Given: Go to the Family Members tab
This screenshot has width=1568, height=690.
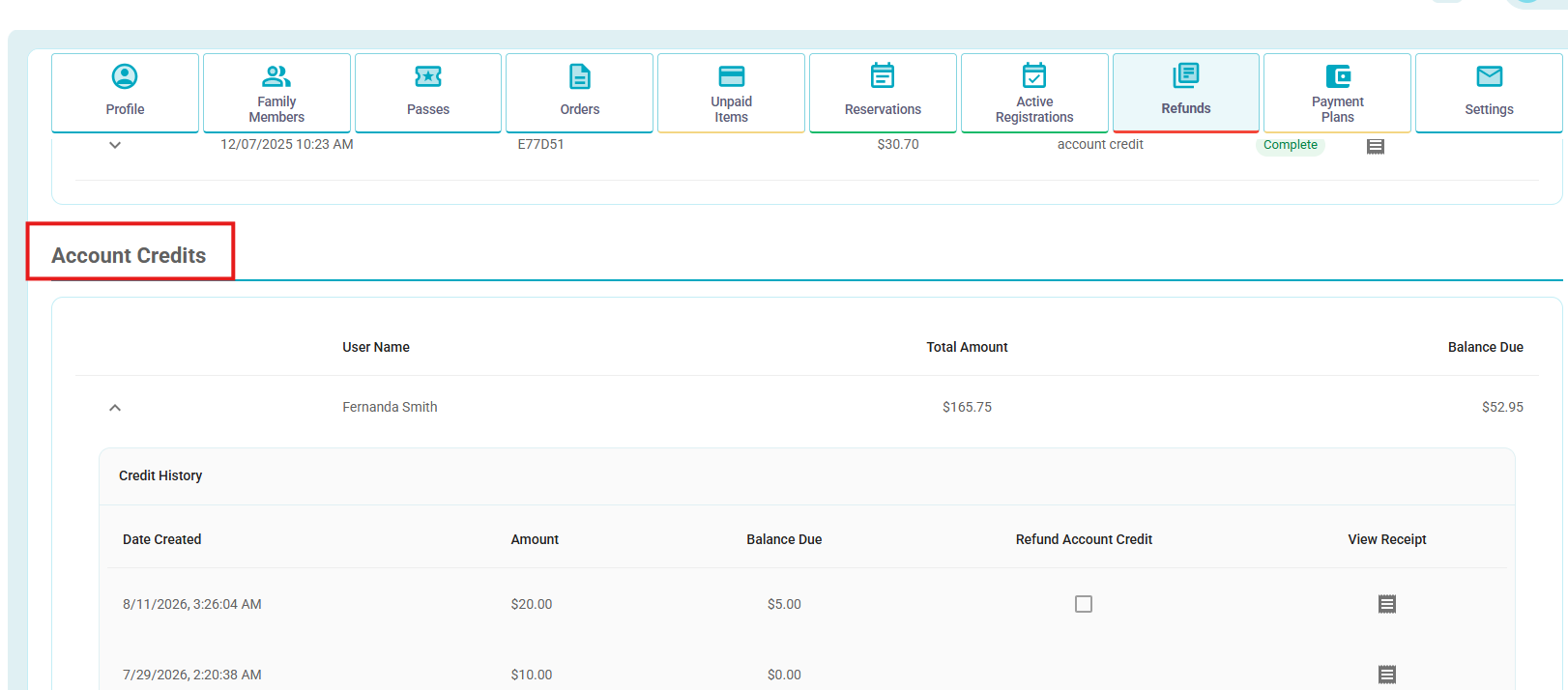Looking at the screenshot, I should tap(276, 93).
